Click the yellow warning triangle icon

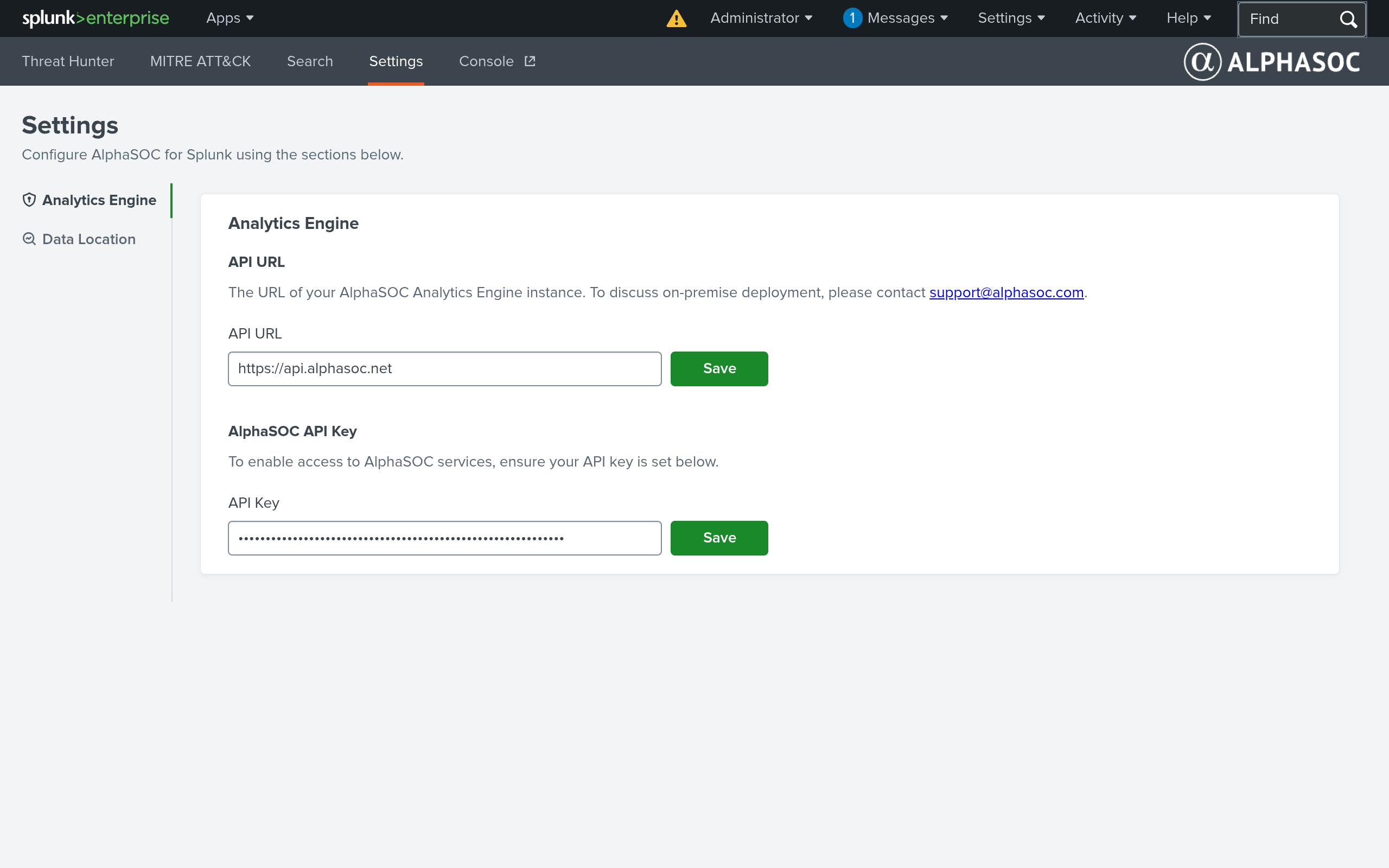(x=676, y=18)
